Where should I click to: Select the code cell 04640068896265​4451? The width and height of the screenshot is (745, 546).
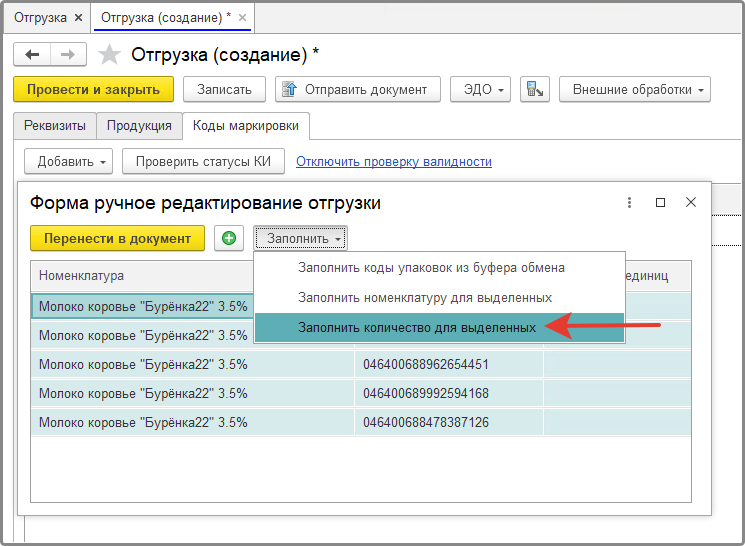[x=449, y=364]
